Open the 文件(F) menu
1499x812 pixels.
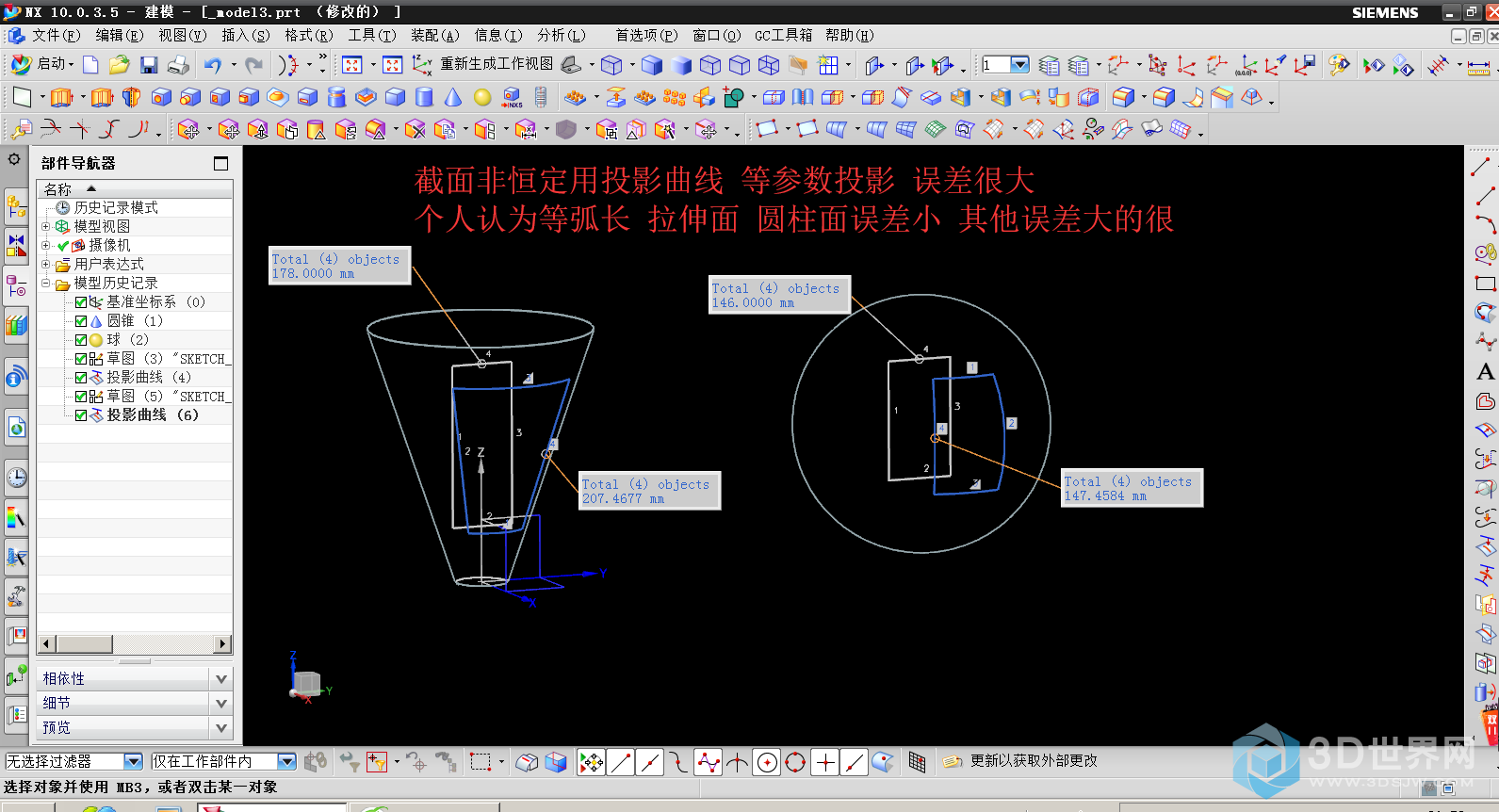pyautogui.click(x=56, y=36)
